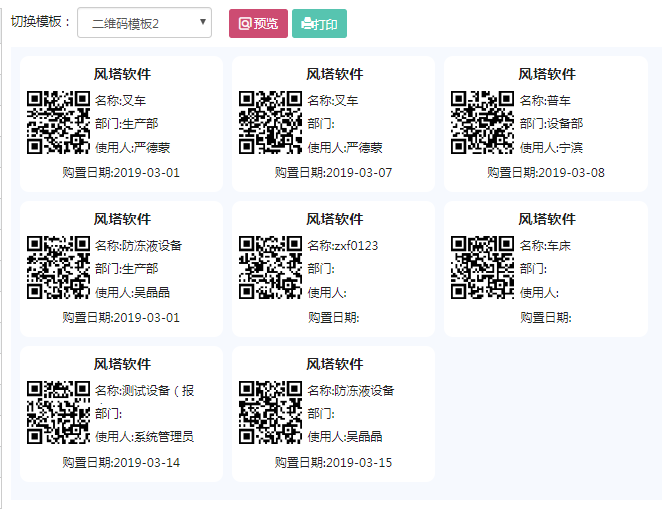Click empty 部门: in the 测试设备 card
The image size is (662, 510).
(109, 414)
